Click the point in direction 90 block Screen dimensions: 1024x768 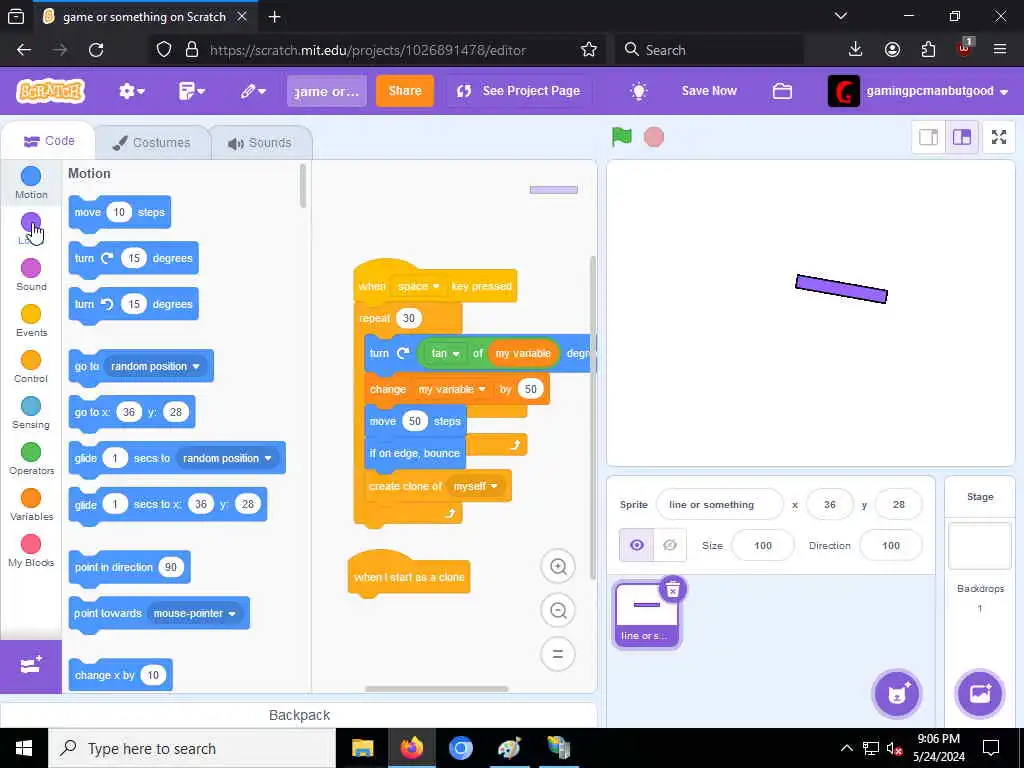[x=129, y=567]
